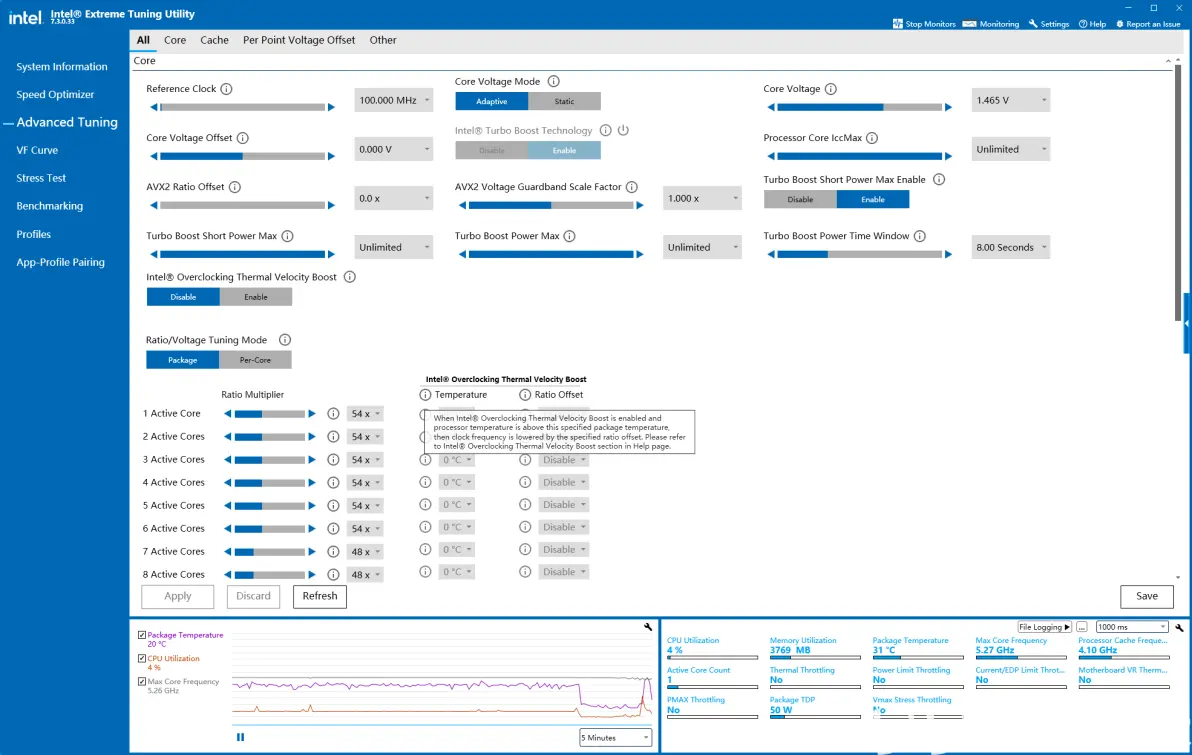Screen dimensions: 1192x755
Task: Click the left arrow of the Reference Clock slider
Action: (x=154, y=107)
